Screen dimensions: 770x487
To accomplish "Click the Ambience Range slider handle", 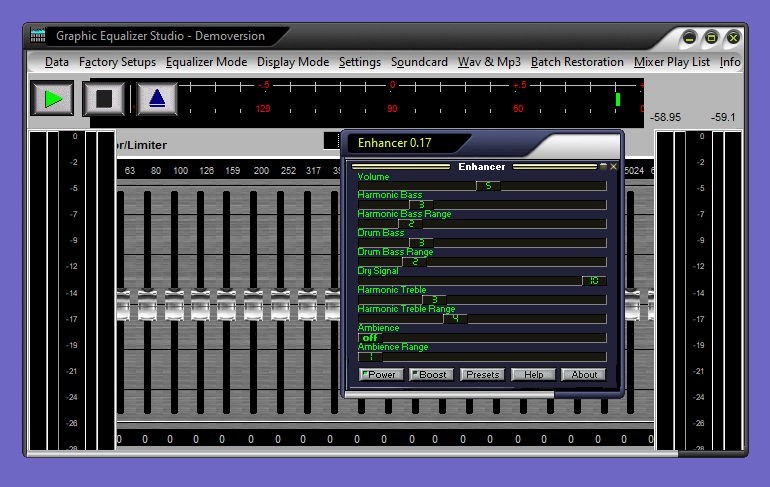I will point(371,357).
